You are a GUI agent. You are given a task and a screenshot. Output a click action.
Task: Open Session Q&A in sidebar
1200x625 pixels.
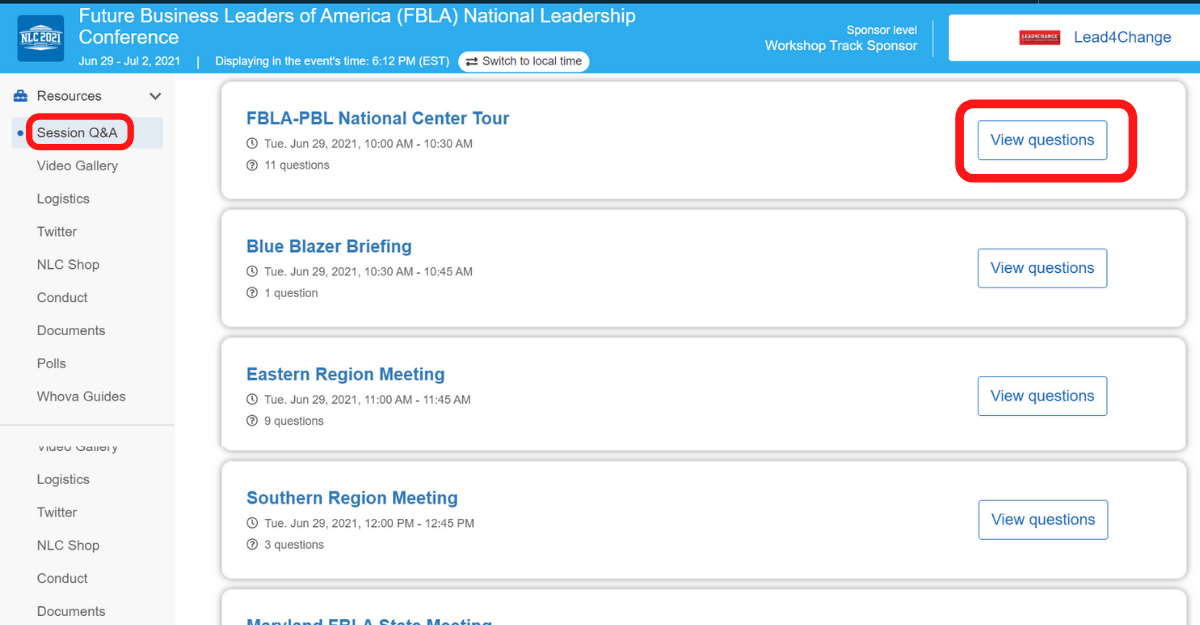pyautogui.click(x=77, y=133)
